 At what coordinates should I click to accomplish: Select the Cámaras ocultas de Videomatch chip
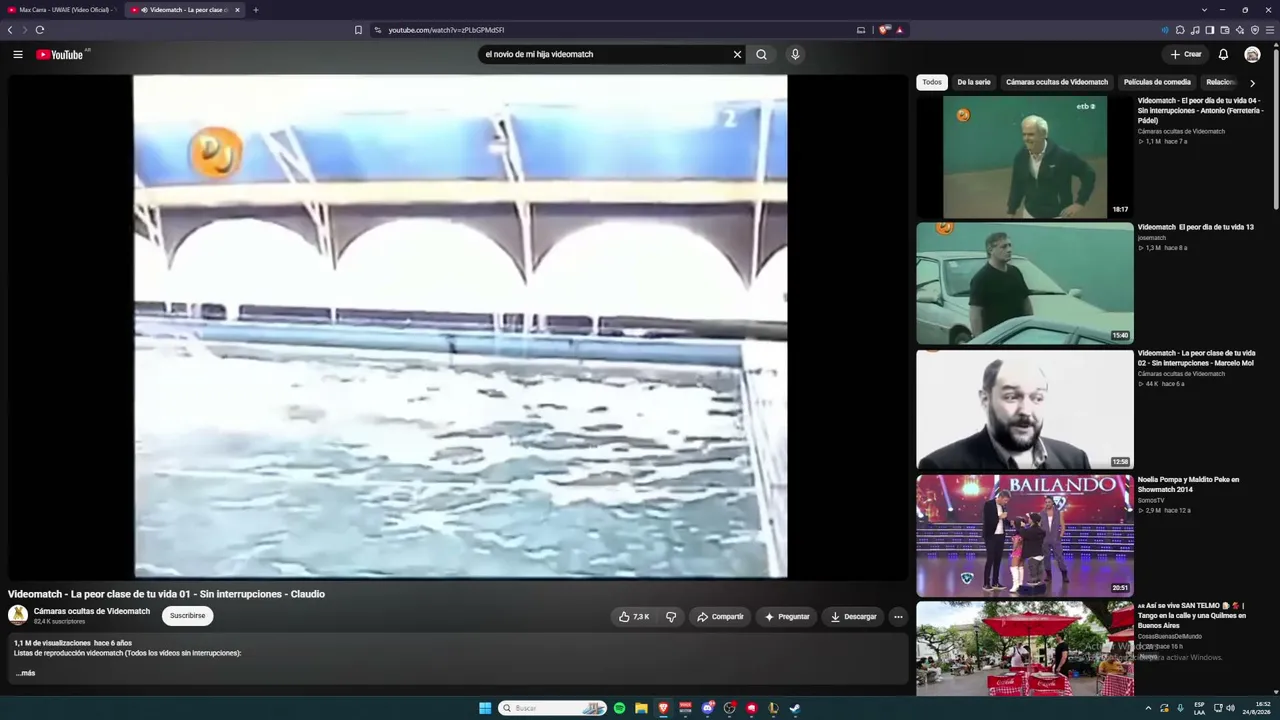coord(1057,82)
